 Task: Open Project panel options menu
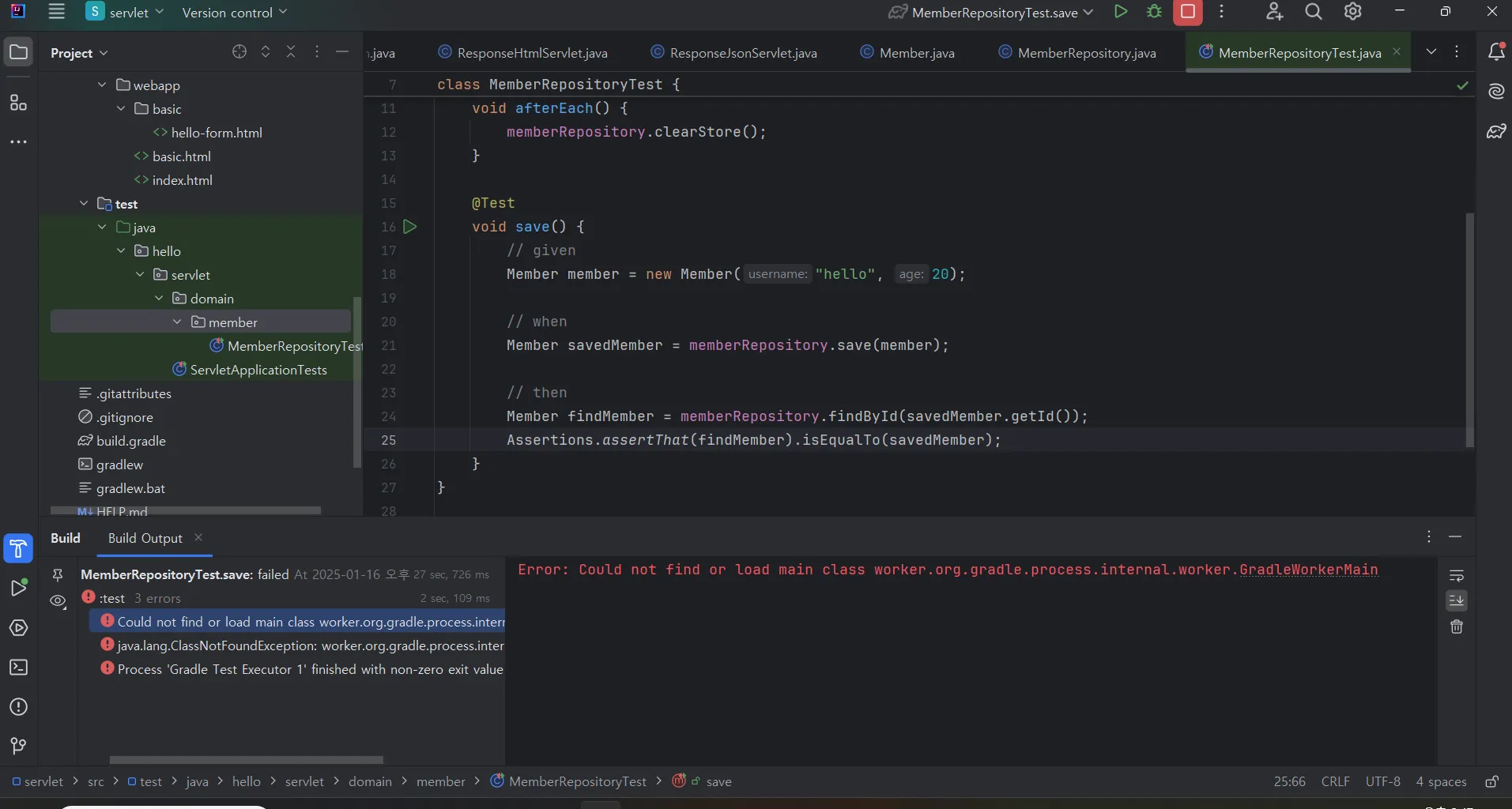pyautogui.click(x=317, y=52)
